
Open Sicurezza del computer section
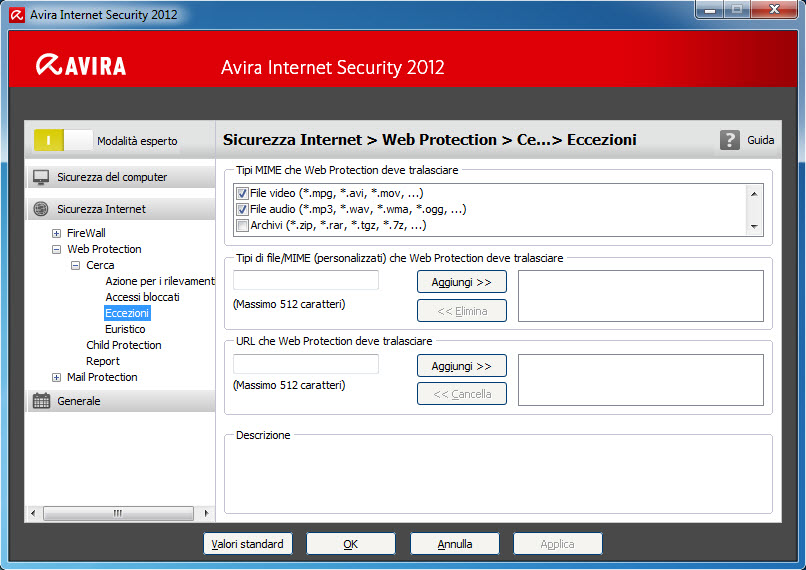pos(121,177)
